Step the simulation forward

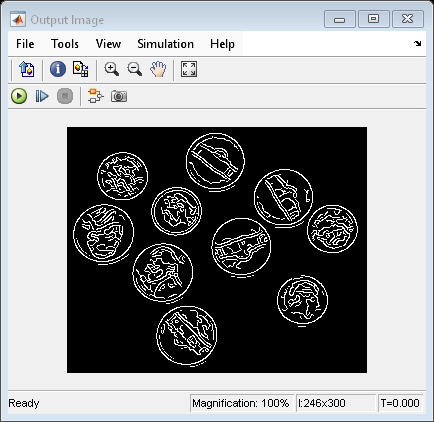42,96
